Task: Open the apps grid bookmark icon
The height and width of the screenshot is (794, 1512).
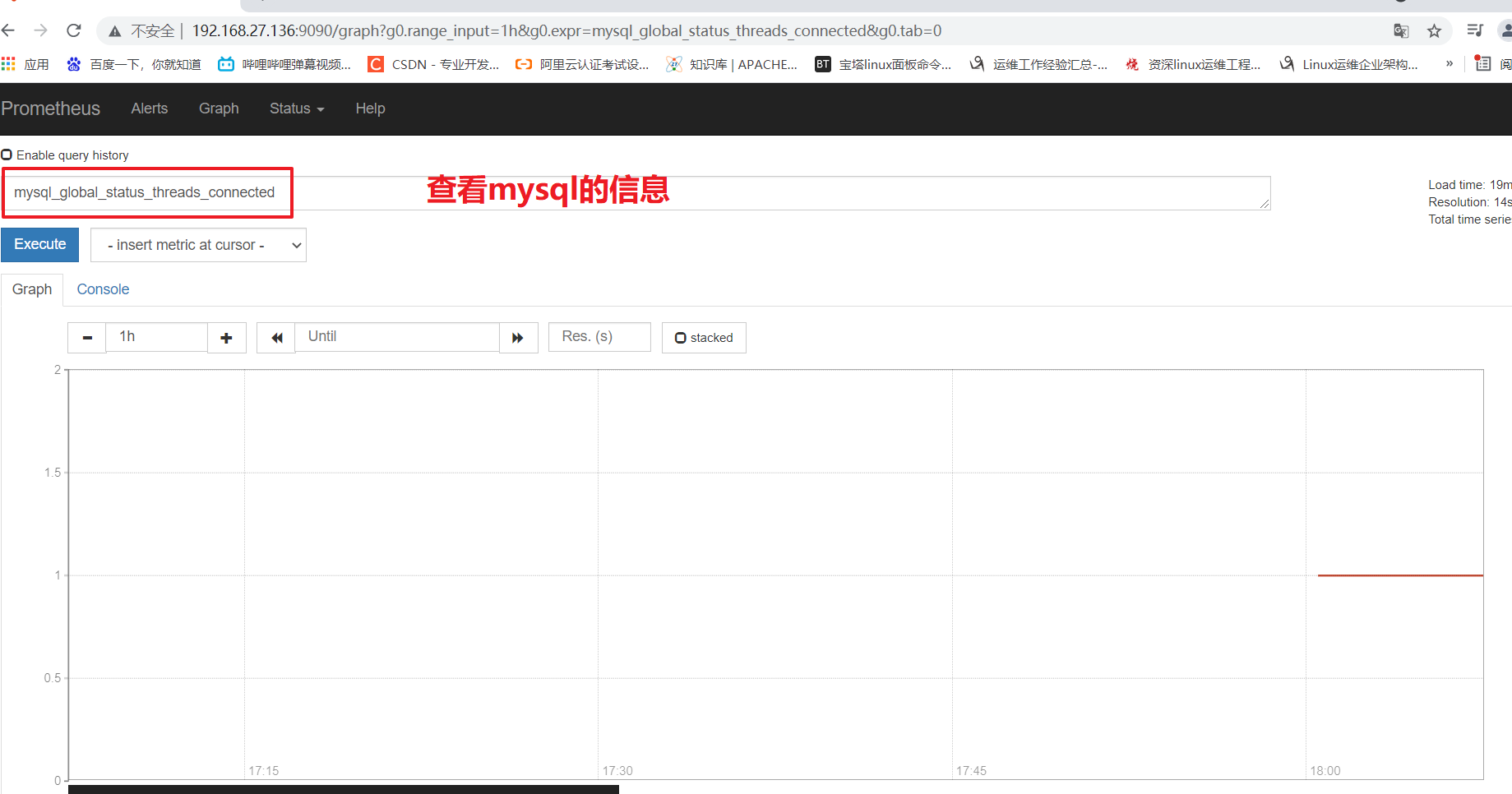Action: (9, 63)
